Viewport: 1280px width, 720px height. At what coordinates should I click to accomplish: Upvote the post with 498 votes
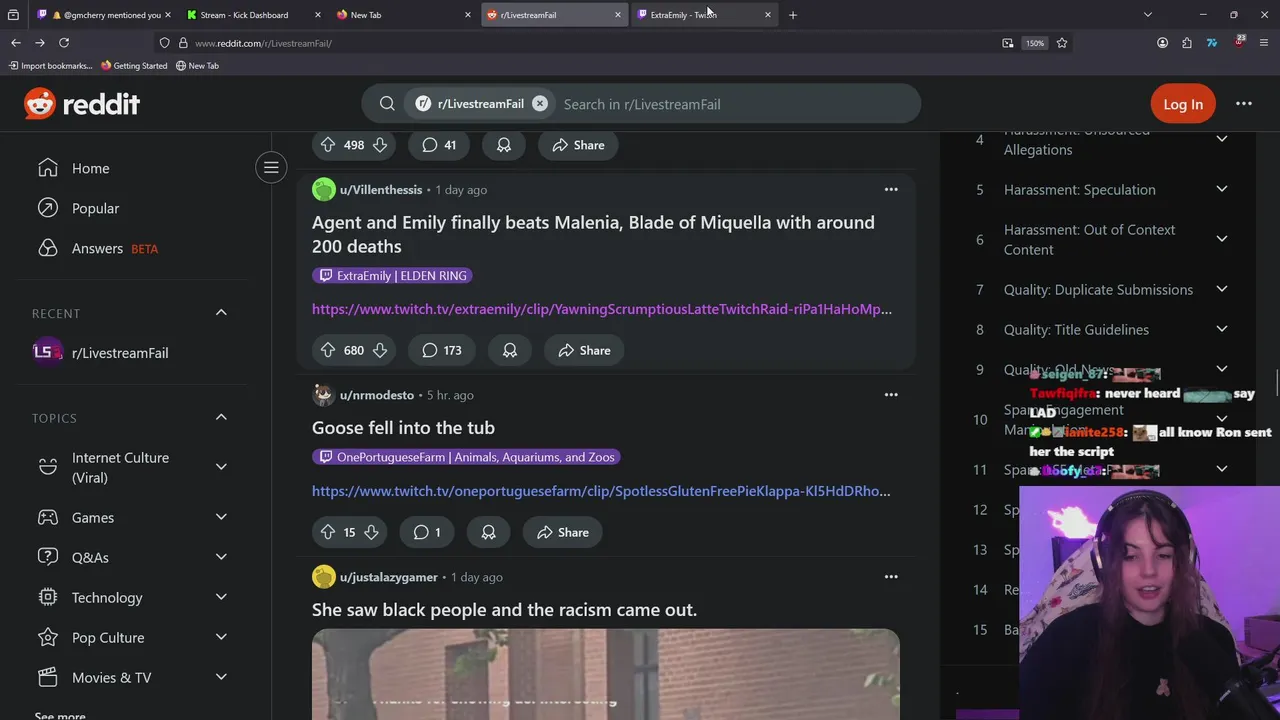coord(328,145)
